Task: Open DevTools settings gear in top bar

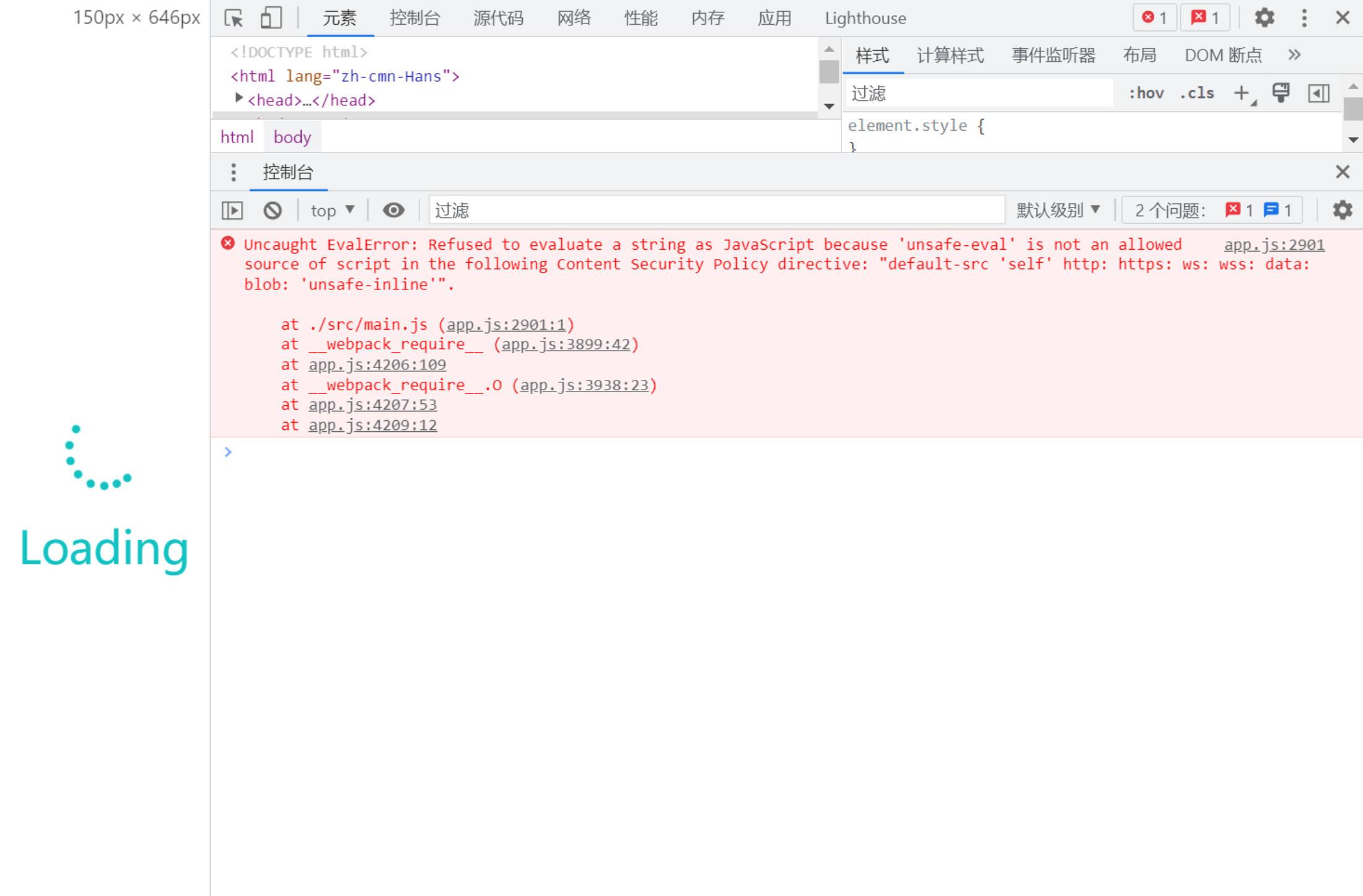Action: pos(1264,18)
